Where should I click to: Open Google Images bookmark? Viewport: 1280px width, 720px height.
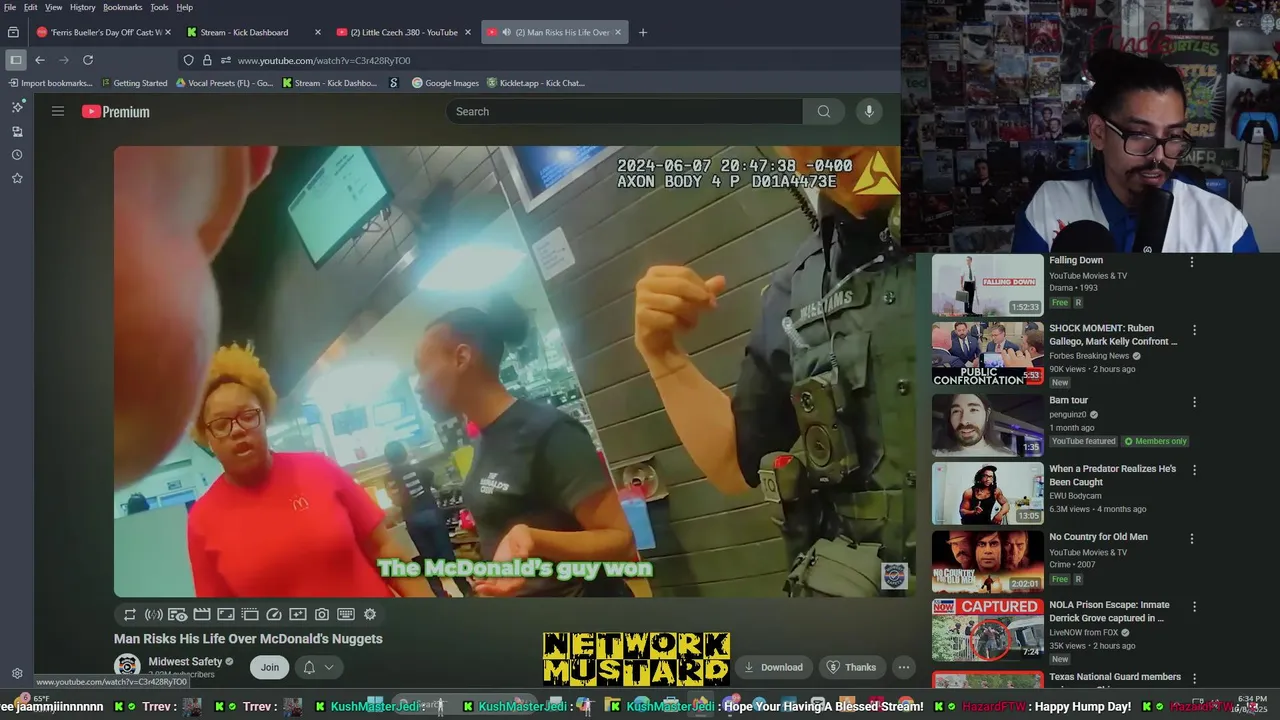click(x=446, y=83)
